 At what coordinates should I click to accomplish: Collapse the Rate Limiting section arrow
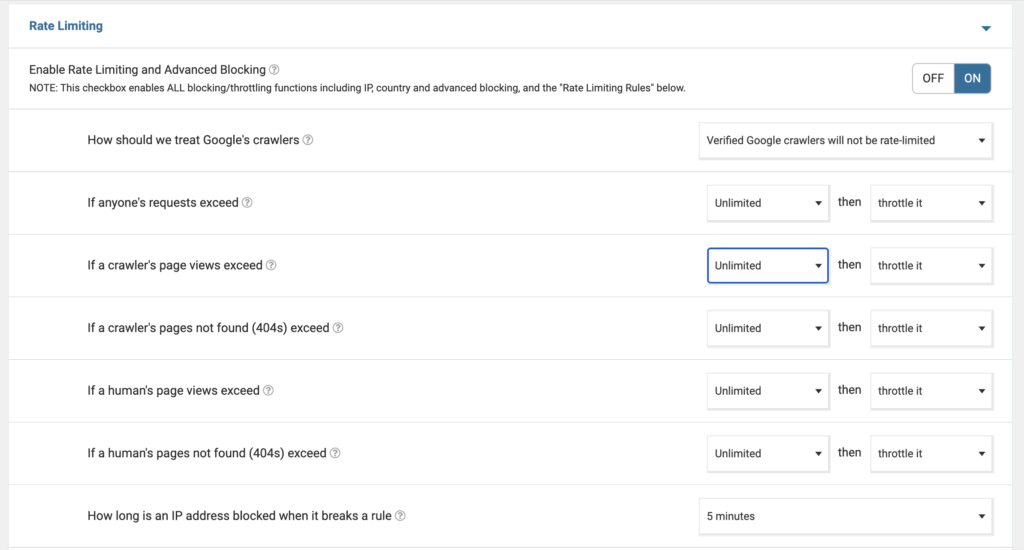tap(986, 28)
